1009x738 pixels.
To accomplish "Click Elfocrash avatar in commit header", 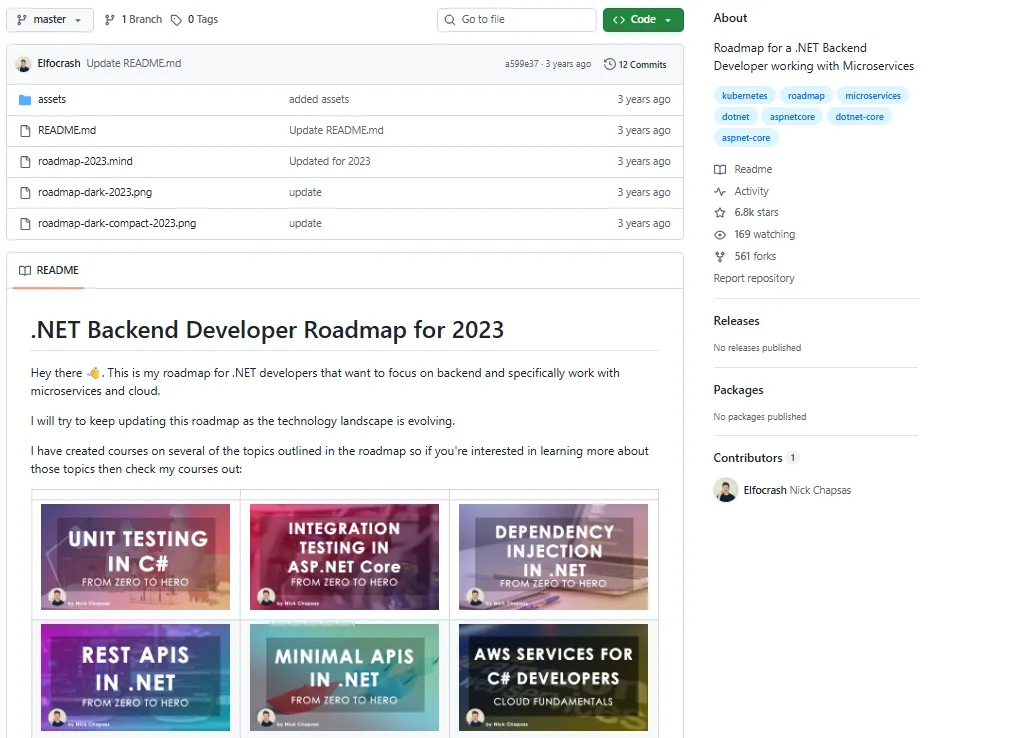I will (x=24, y=64).
